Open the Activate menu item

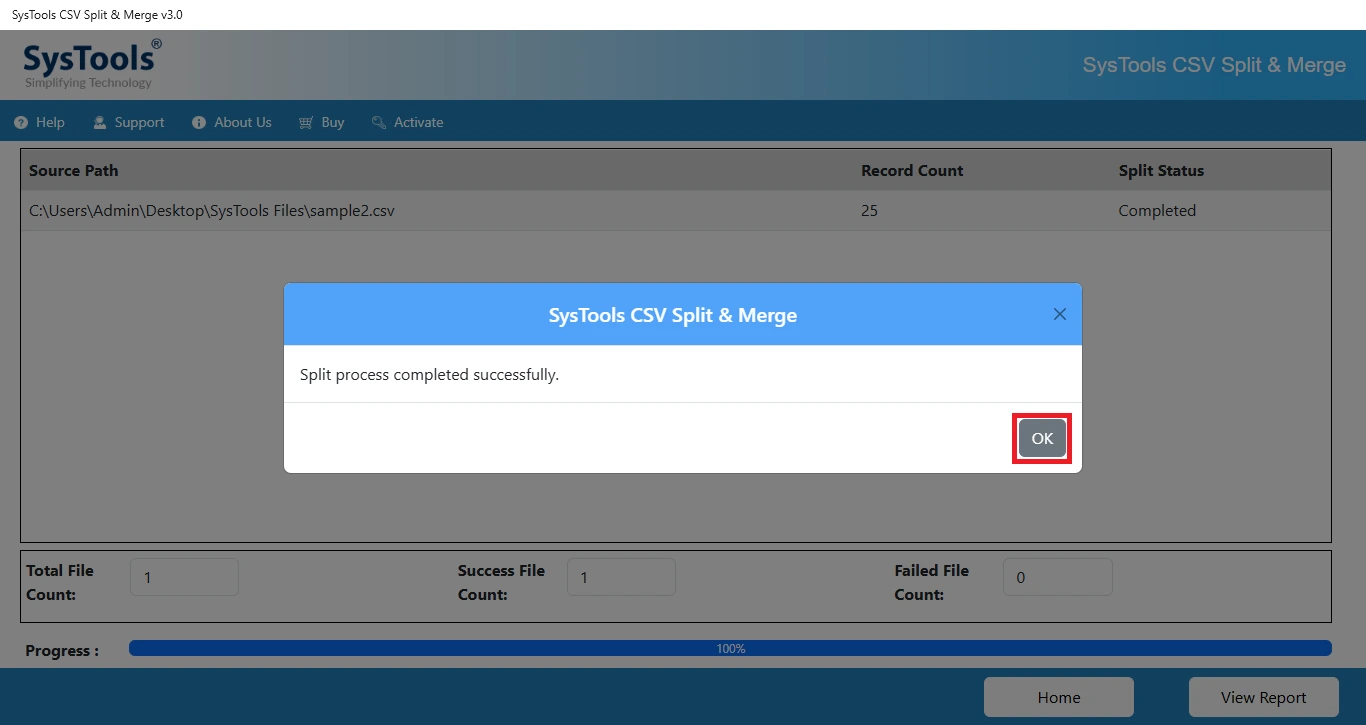(x=407, y=122)
